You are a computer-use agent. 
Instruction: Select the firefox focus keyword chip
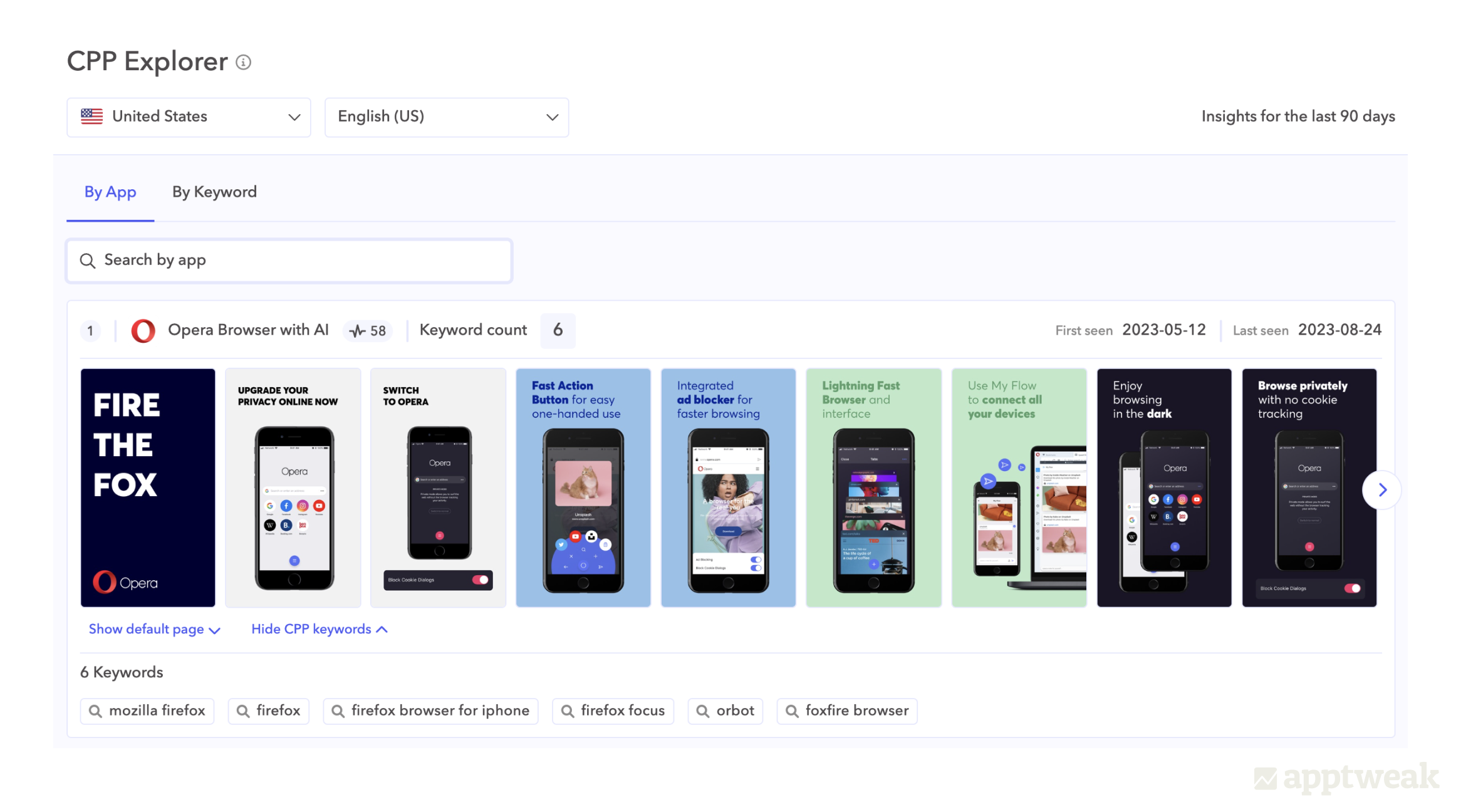click(x=613, y=711)
